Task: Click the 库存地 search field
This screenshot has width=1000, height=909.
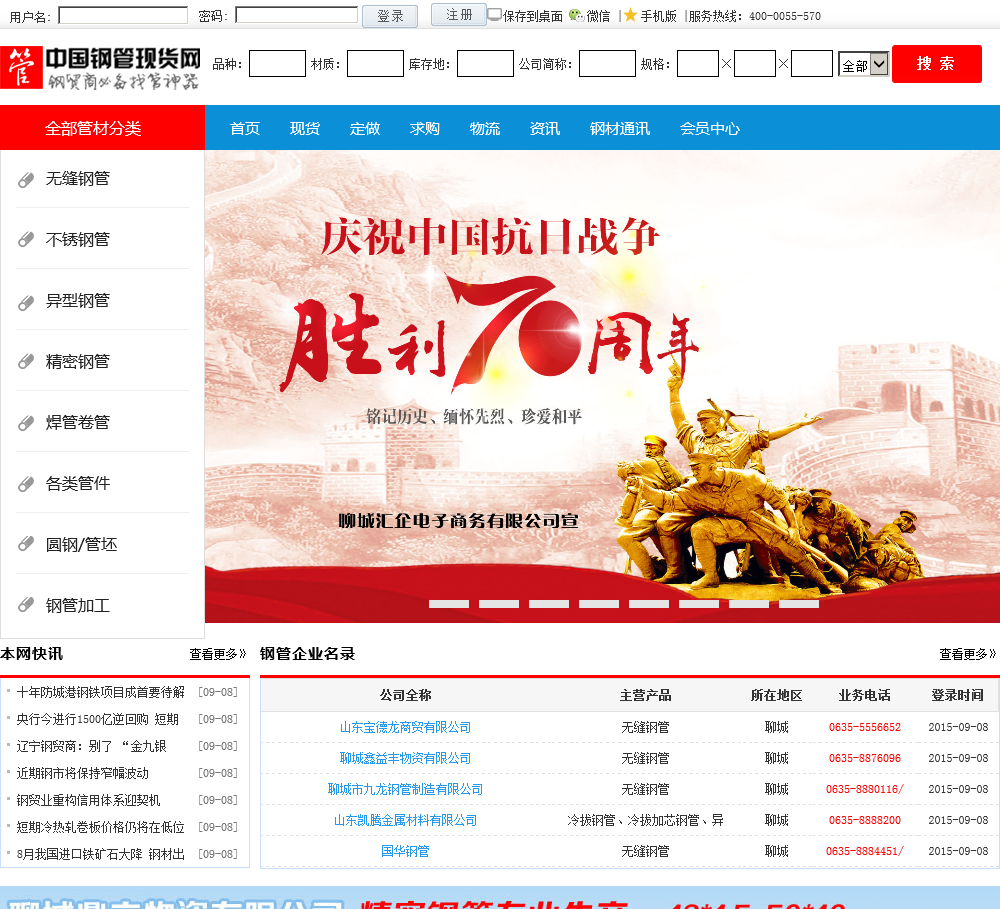Action: click(x=485, y=63)
